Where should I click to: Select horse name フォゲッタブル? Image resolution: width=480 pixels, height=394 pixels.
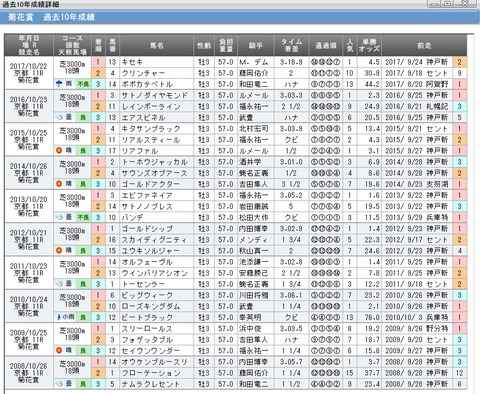pyautogui.click(x=147, y=340)
